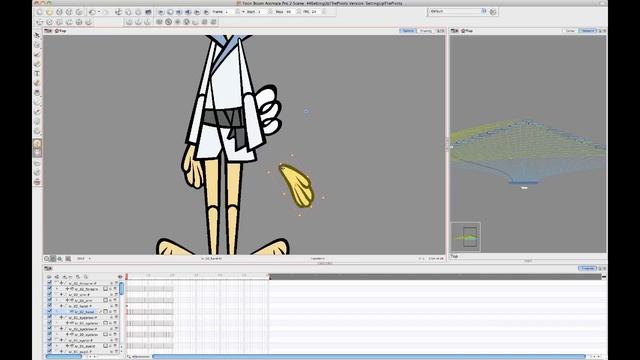Uncheck the arm drawing layer checkbox
The height and width of the screenshot is (360, 640).
click(49, 300)
